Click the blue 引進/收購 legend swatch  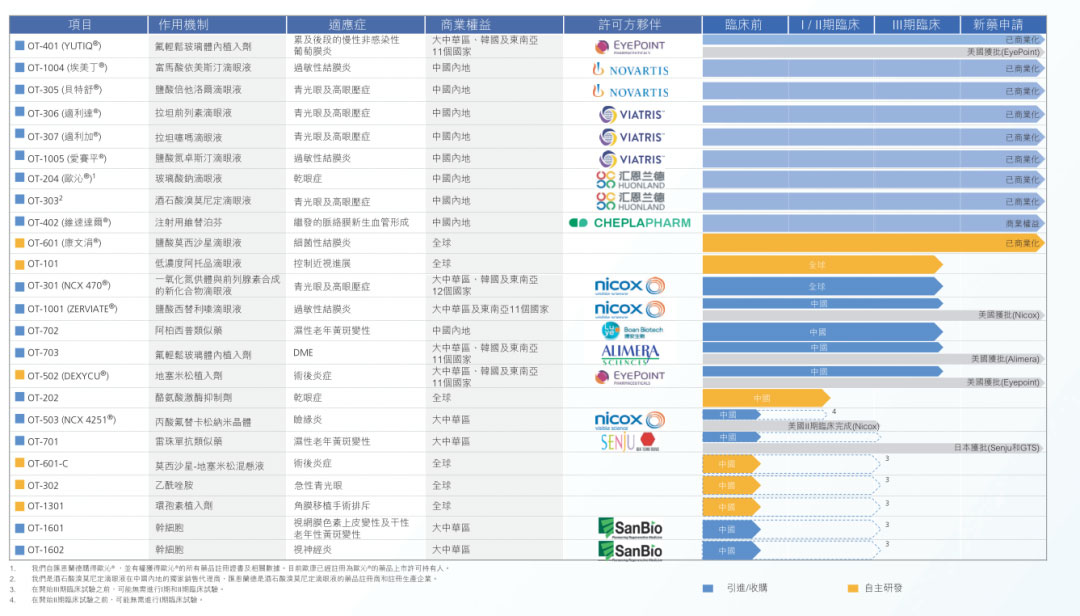tap(708, 588)
